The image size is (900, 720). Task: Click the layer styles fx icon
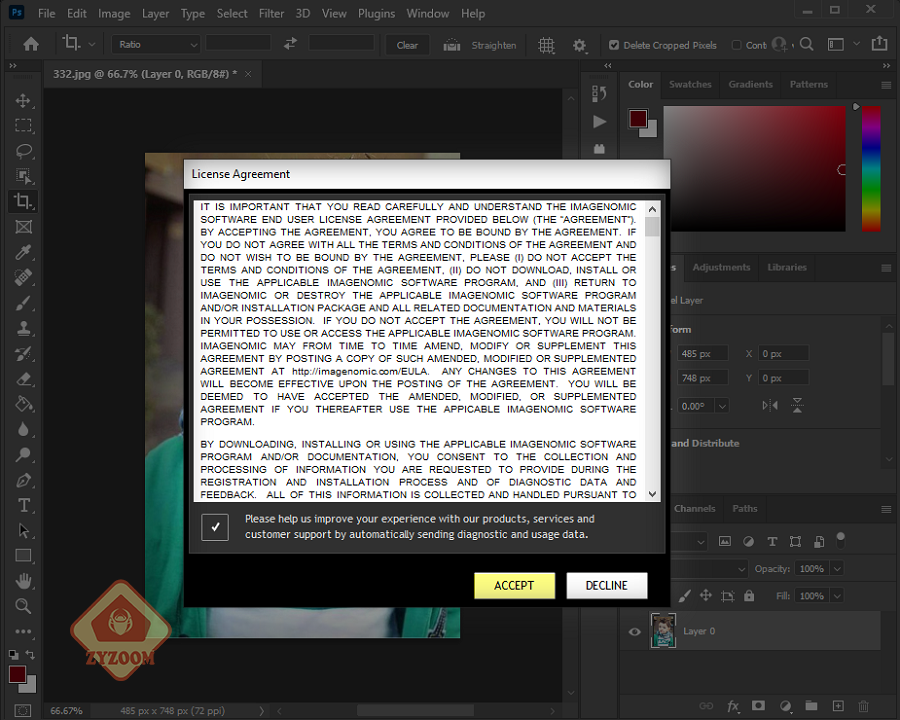733,706
